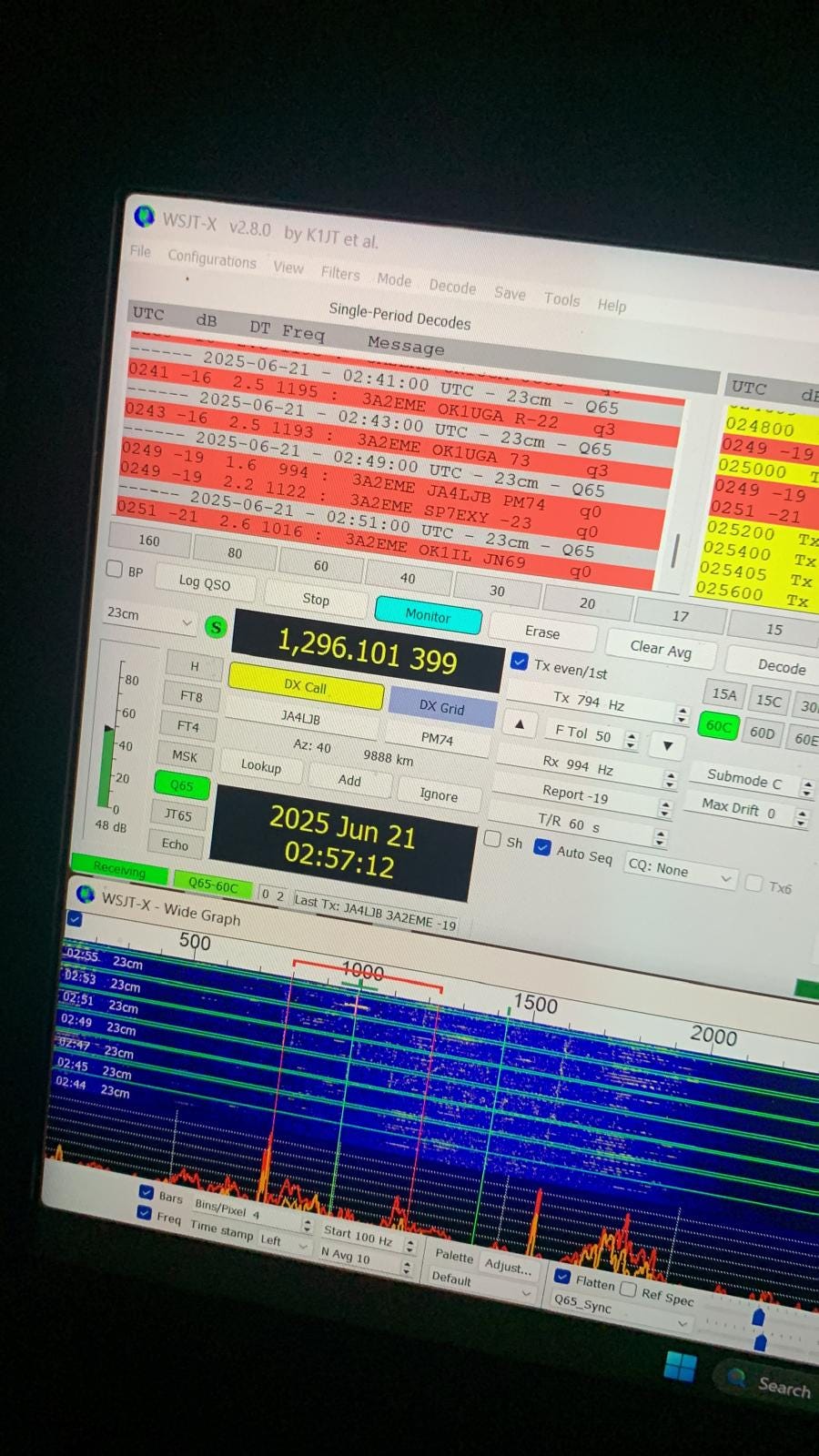Viewport: 819px width, 1456px height.
Task: Select the 160 band button
Action: 149,541
